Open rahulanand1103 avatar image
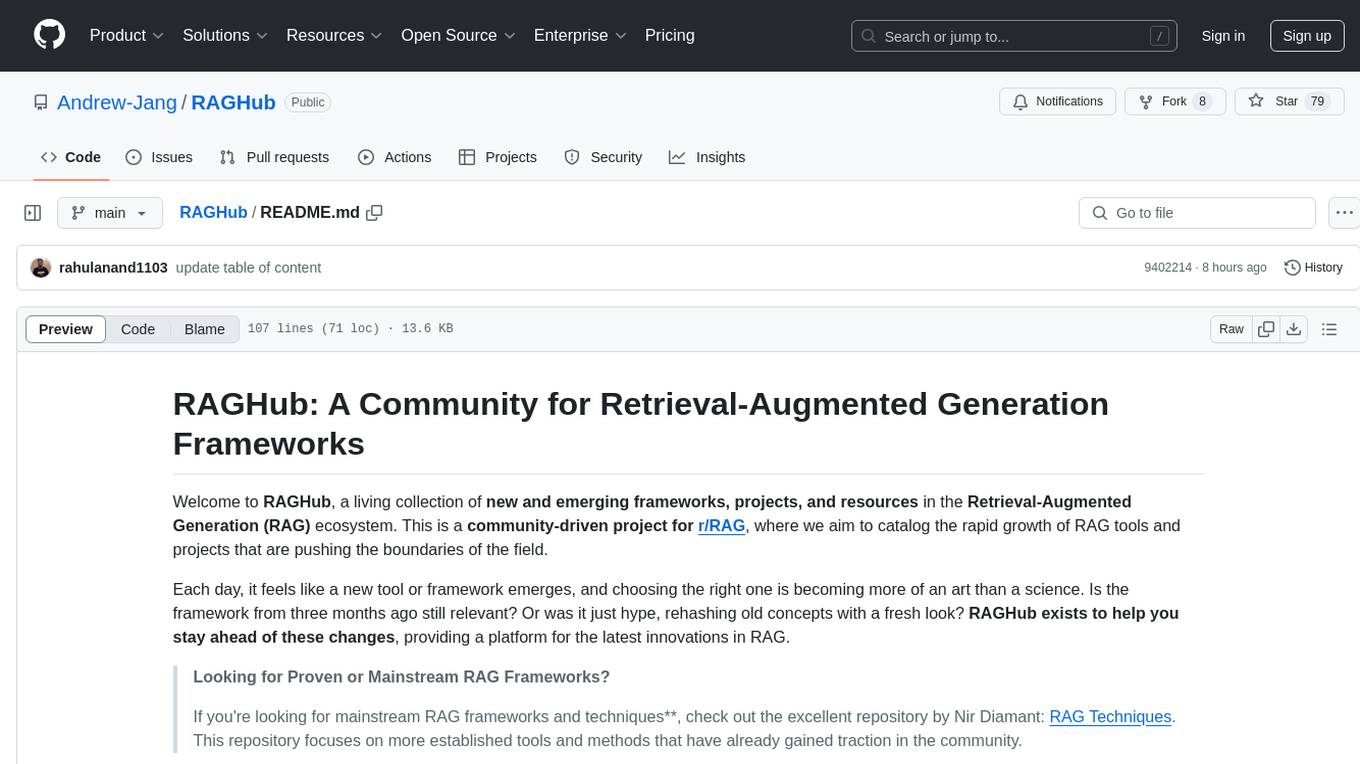 41,267
